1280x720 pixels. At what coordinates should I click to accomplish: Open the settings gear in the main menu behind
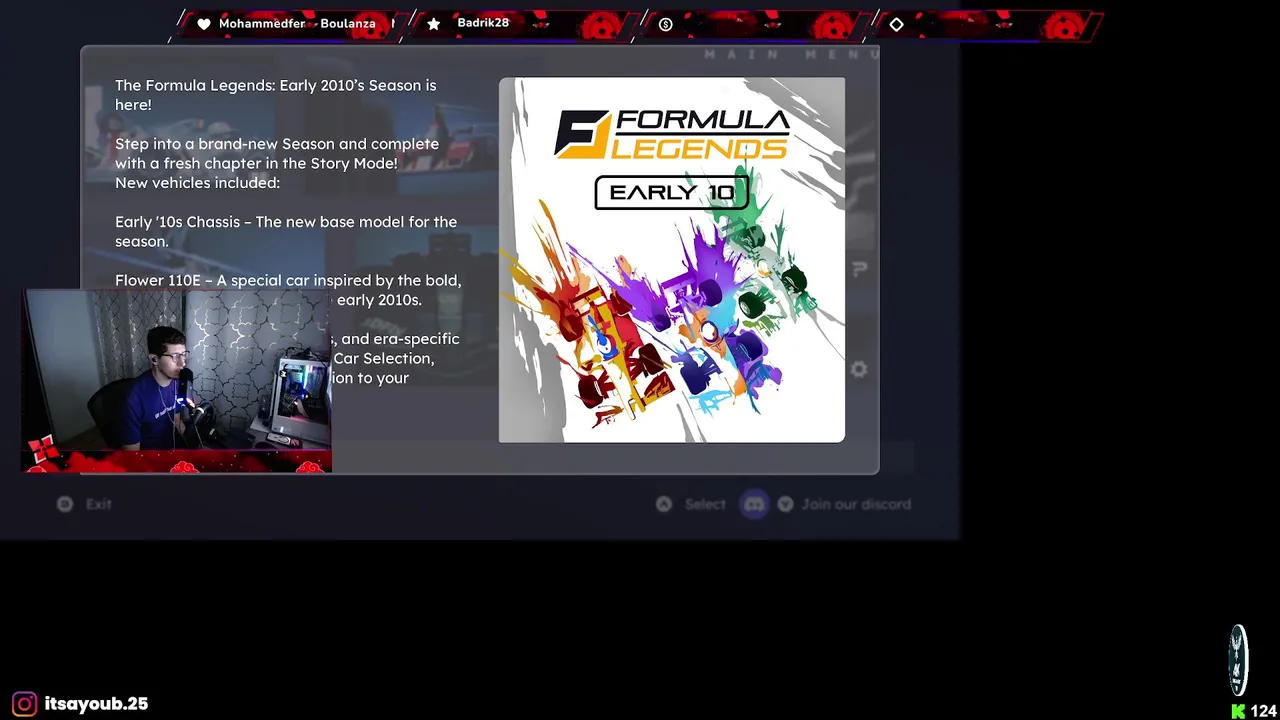(x=859, y=369)
